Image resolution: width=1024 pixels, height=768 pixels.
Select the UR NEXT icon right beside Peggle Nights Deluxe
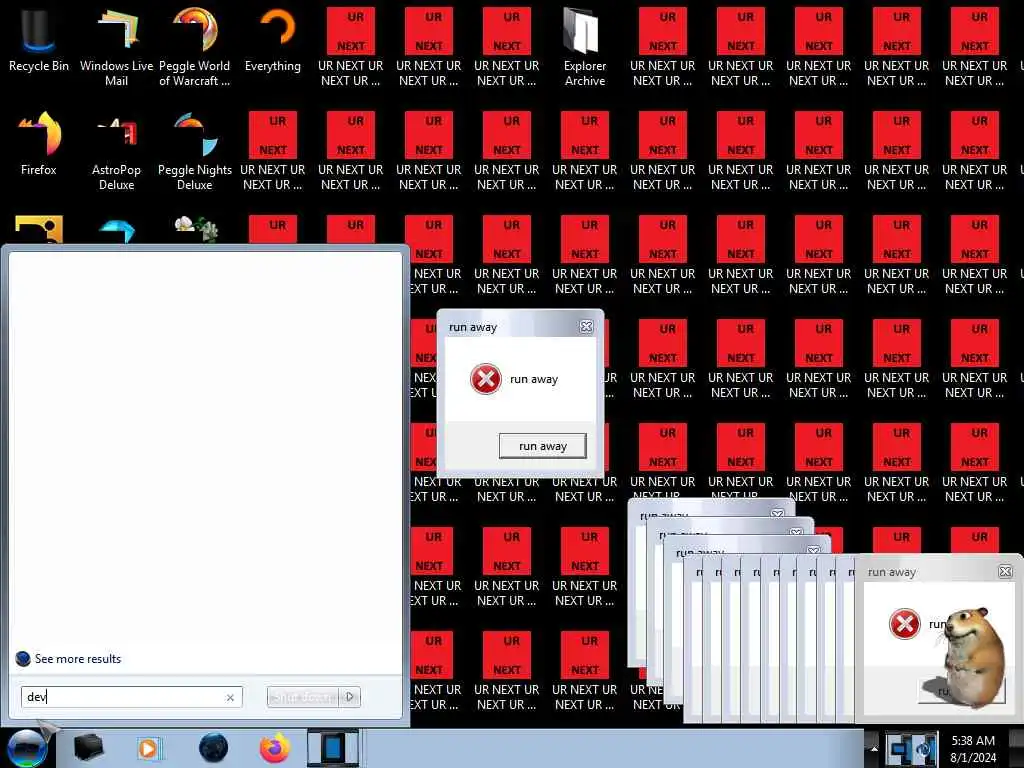(x=273, y=150)
